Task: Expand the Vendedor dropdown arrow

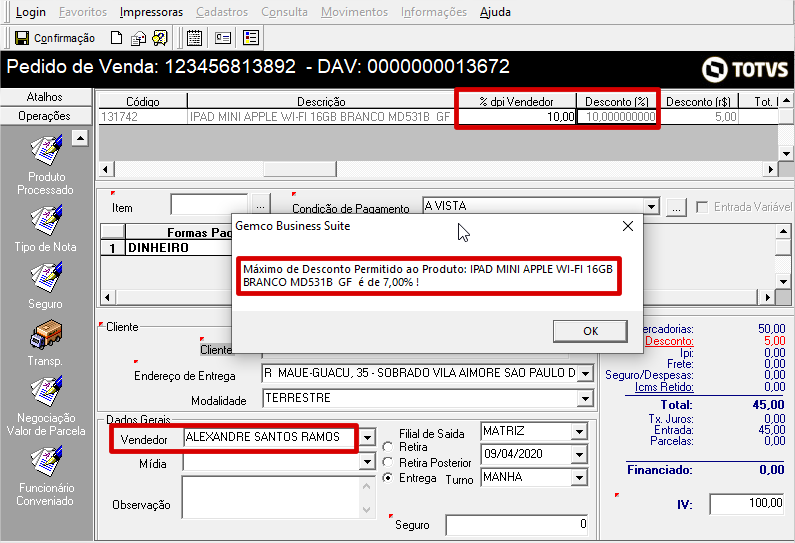Action: pyautogui.click(x=367, y=437)
